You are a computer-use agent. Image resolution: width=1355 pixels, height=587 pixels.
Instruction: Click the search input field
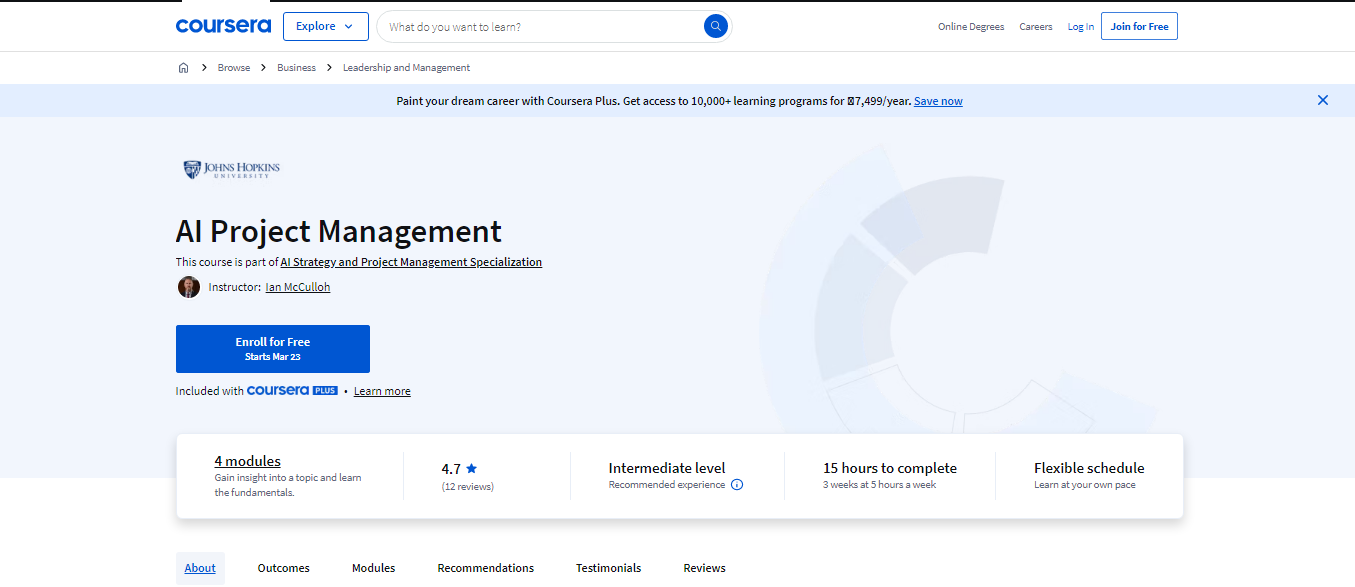540,27
